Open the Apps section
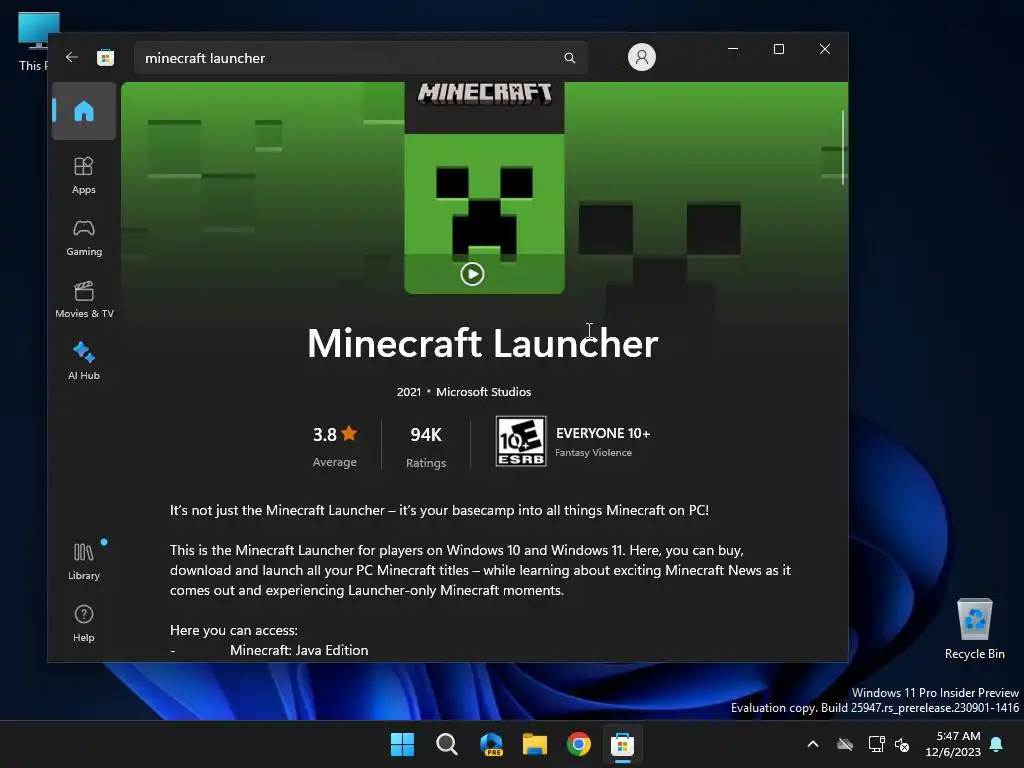 click(84, 175)
